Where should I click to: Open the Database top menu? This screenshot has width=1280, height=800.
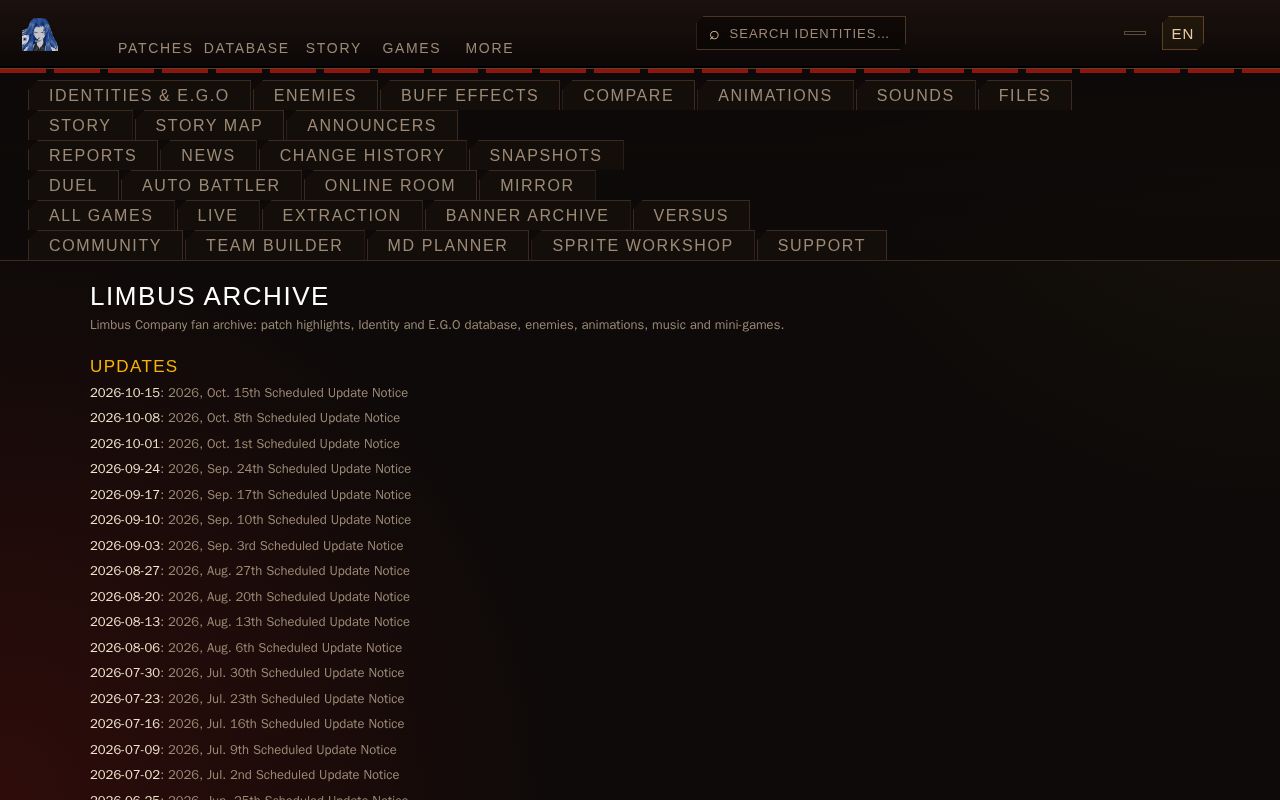pyautogui.click(x=246, y=48)
